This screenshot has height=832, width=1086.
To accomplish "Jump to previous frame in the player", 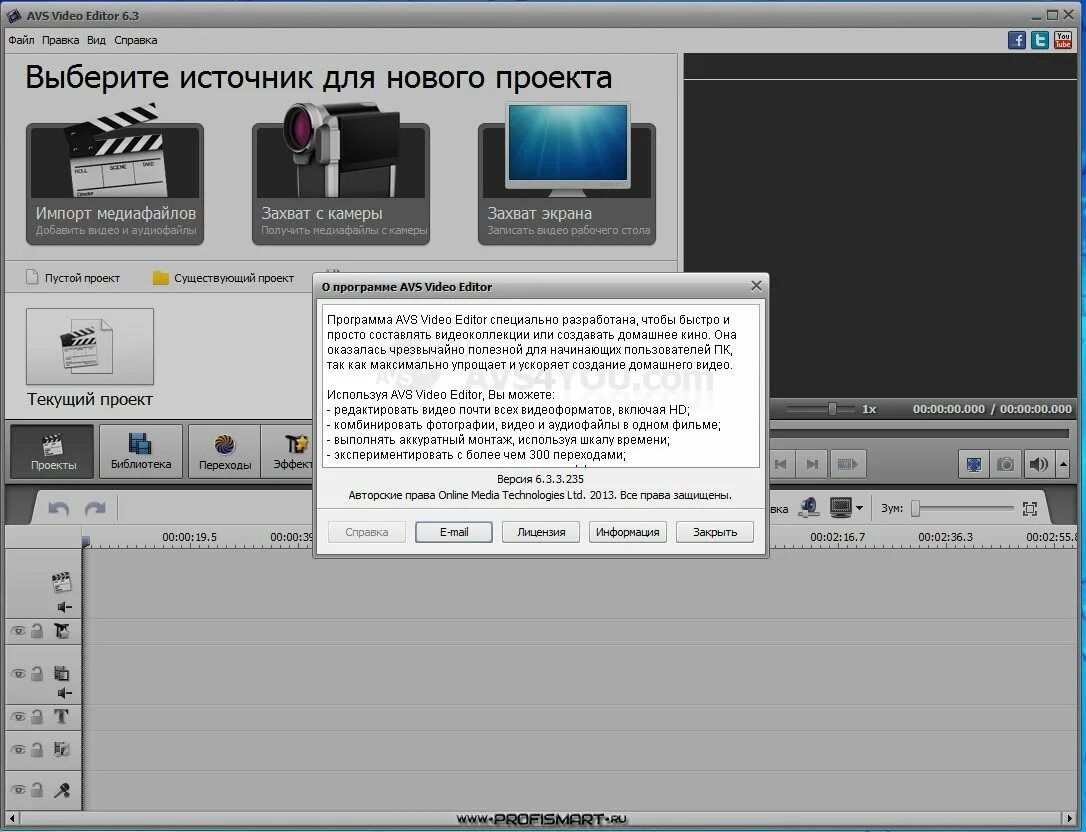I will point(781,464).
